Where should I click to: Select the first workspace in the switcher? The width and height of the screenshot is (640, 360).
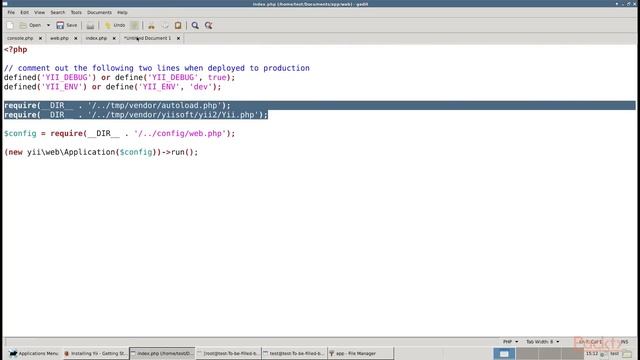pyautogui.click(x=504, y=353)
